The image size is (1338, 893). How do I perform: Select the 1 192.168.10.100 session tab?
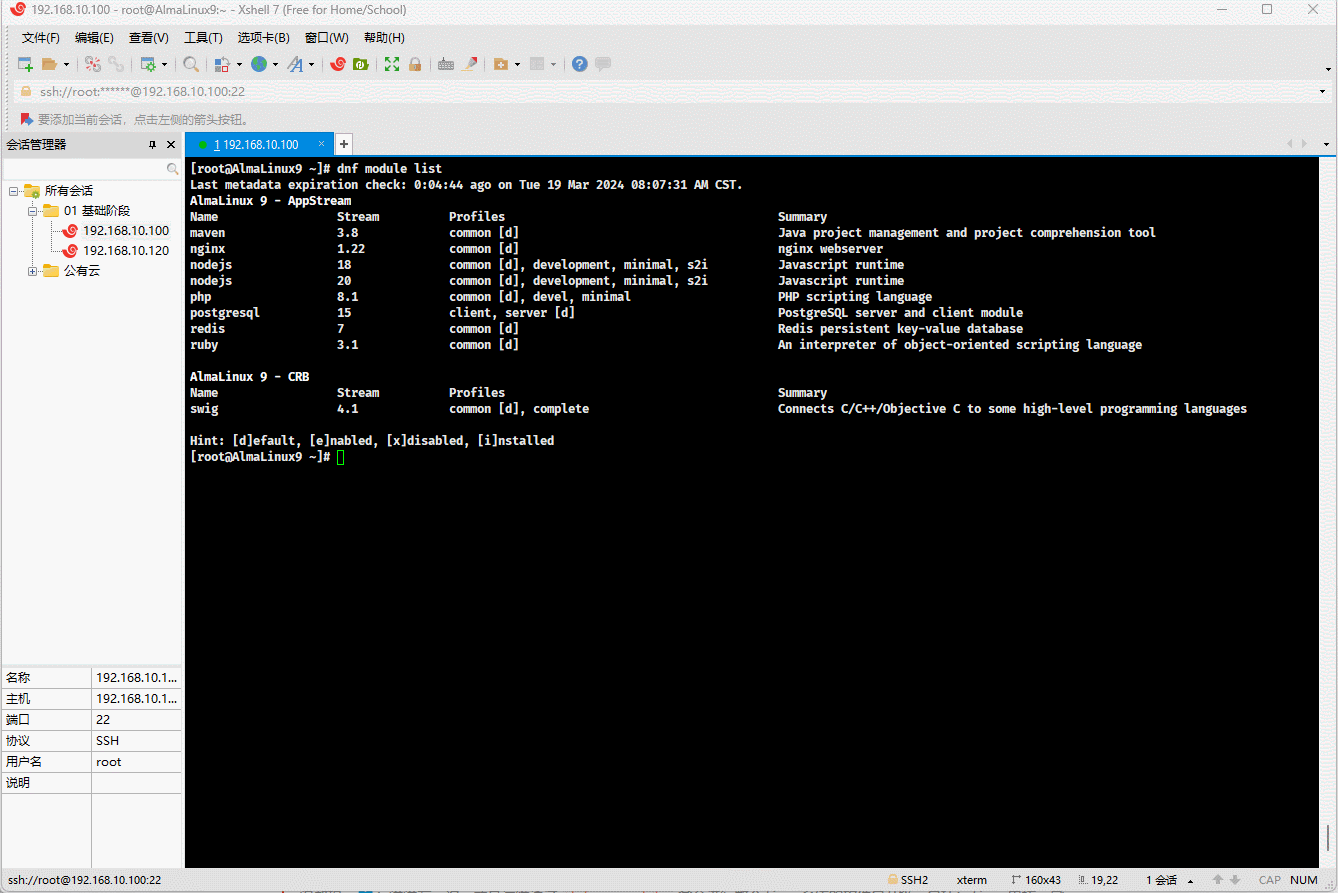click(256, 145)
